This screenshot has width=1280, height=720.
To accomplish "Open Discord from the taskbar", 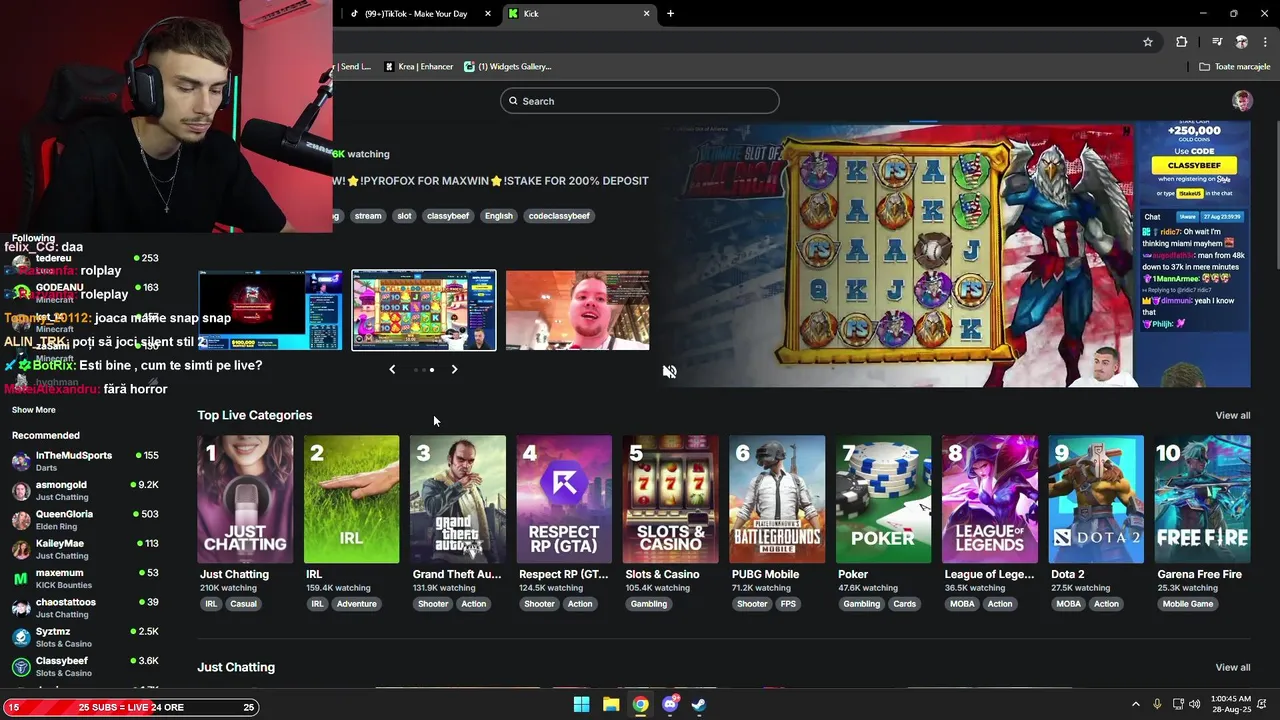I will pos(670,704).
